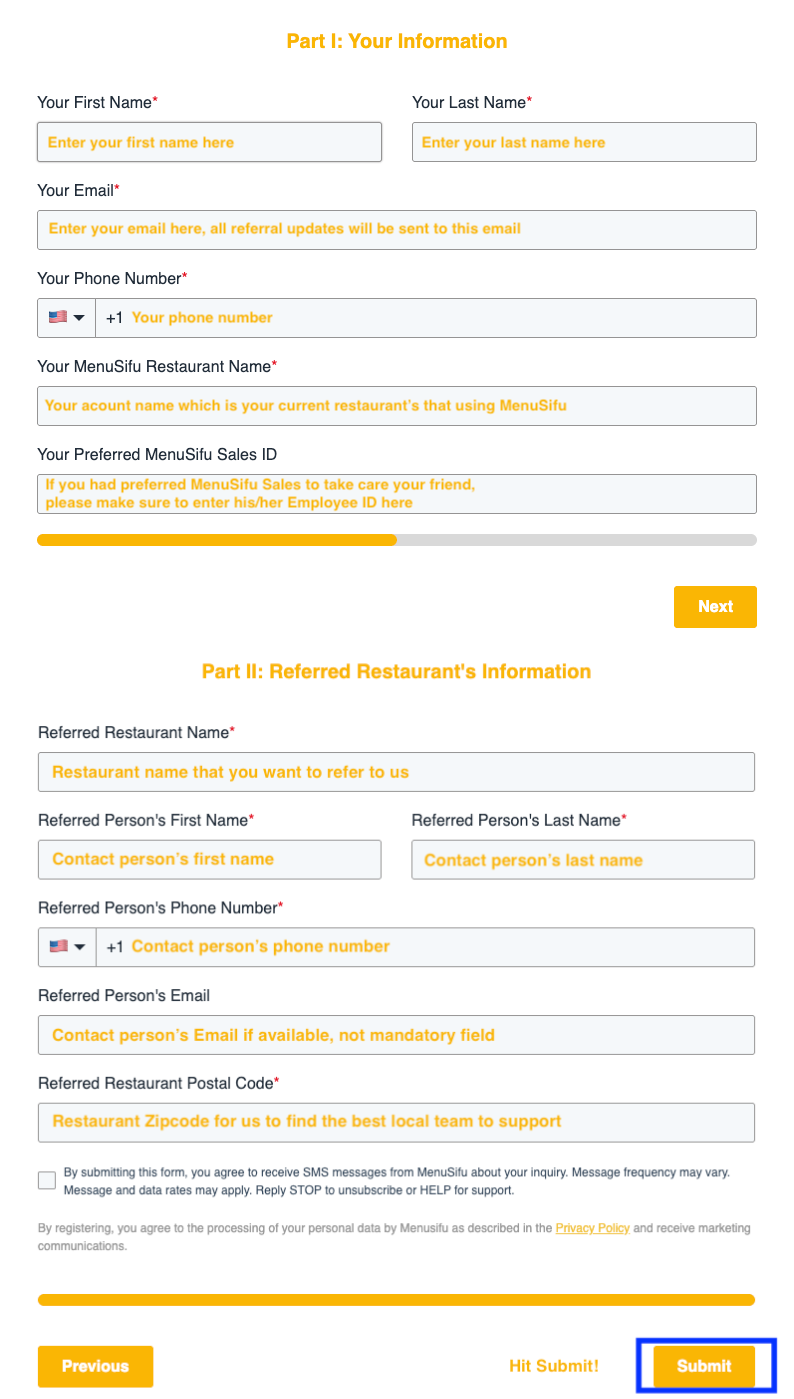794x1399 pixels.
Task: Enable the SMS messages consent checkbox
Action: pyautogui.click(x=46, y=1180)
